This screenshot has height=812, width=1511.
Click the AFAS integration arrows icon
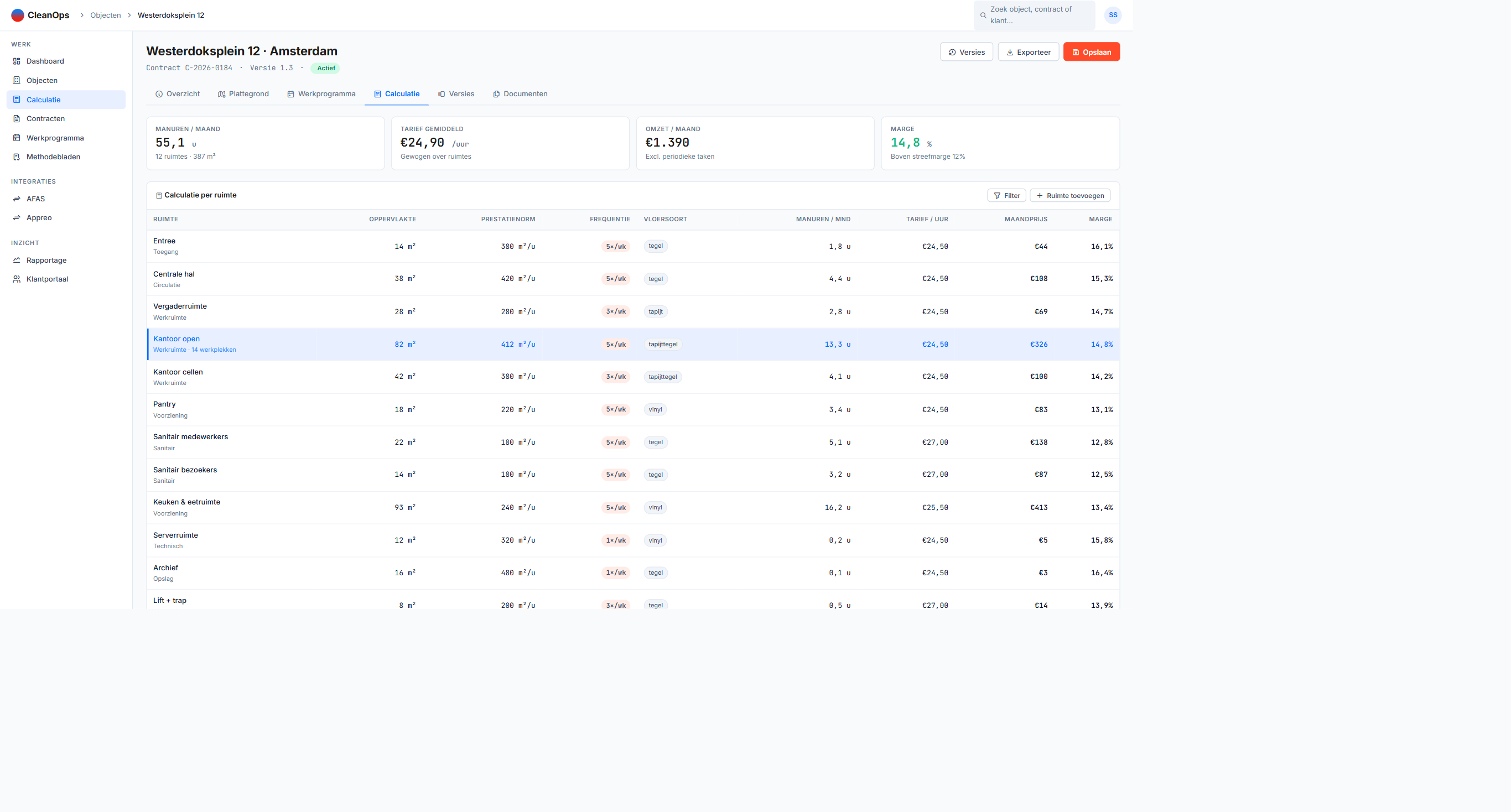[x=17, y=199]
